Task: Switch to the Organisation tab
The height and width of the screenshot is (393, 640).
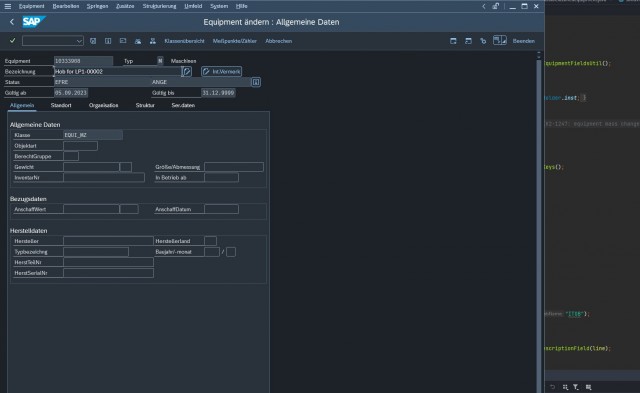Action: (x=103, y=105)
